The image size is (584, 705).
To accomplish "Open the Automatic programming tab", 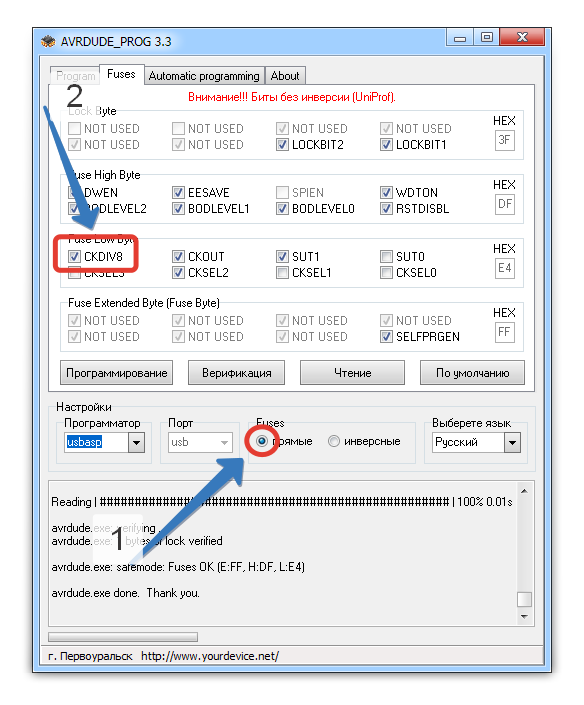I will 204,76.
